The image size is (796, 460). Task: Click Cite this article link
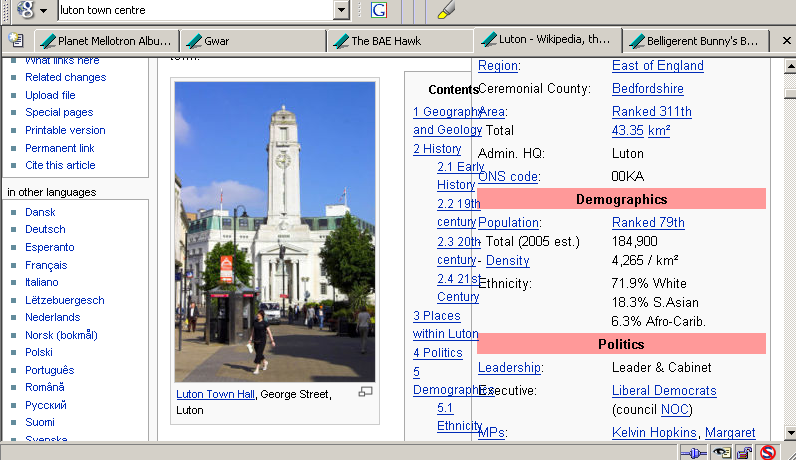60,165
